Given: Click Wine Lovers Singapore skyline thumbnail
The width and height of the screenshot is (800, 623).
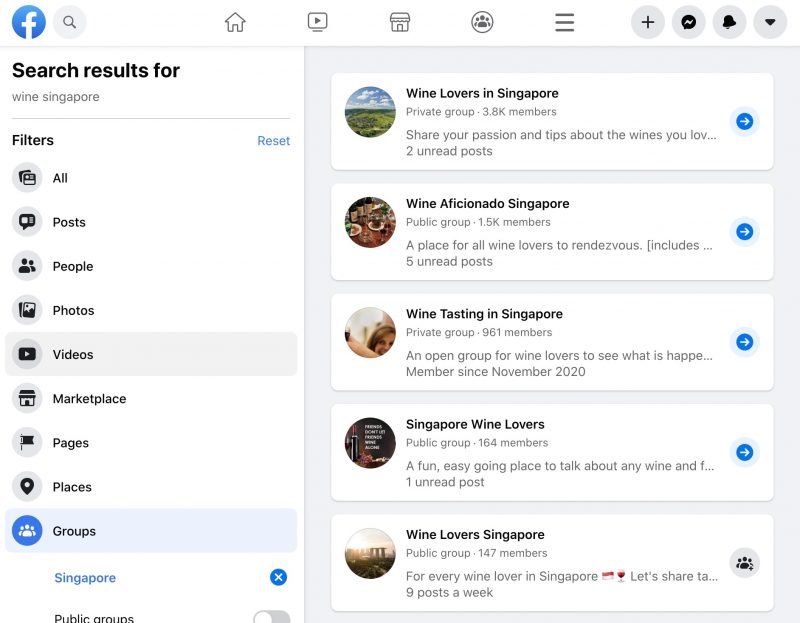Looking at the screenshot, I should click(x=370, y=553).
